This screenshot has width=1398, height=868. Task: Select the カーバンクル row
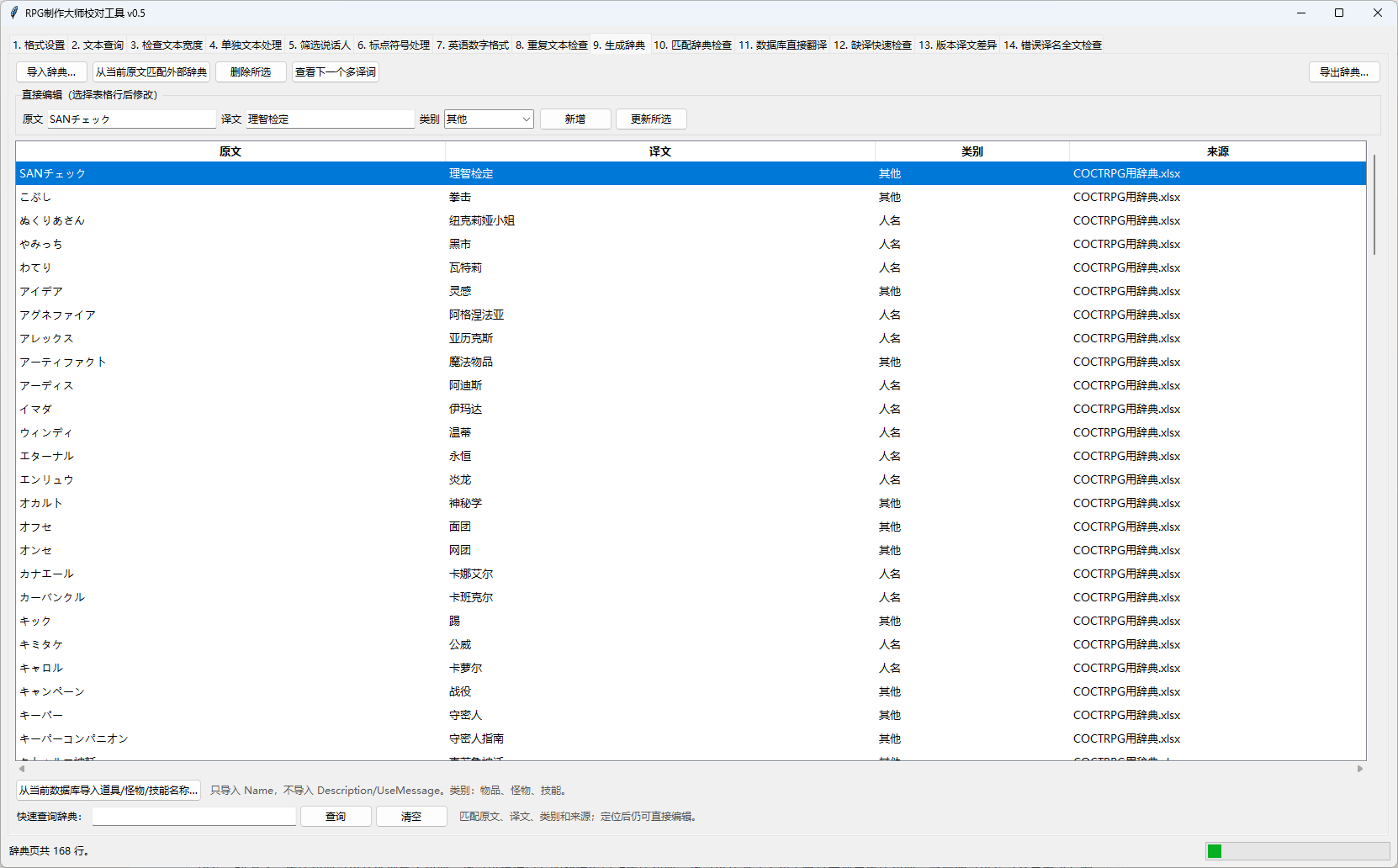point(691,597)
